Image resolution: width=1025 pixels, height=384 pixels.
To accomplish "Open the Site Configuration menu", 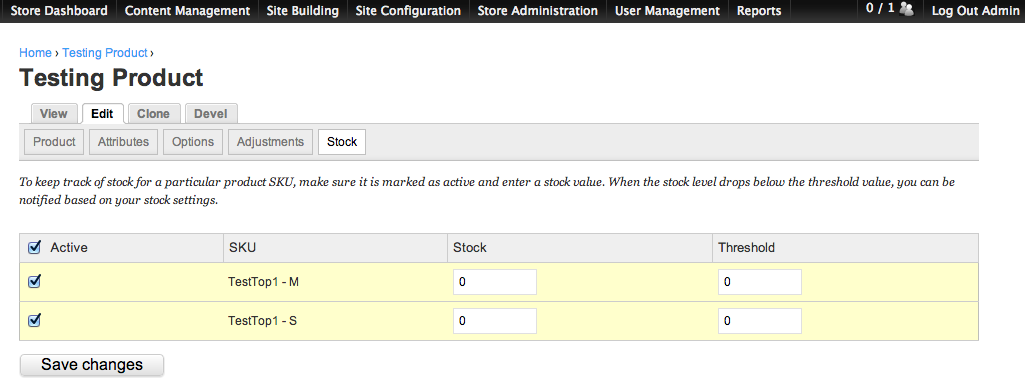I will [x=408, y=11].
